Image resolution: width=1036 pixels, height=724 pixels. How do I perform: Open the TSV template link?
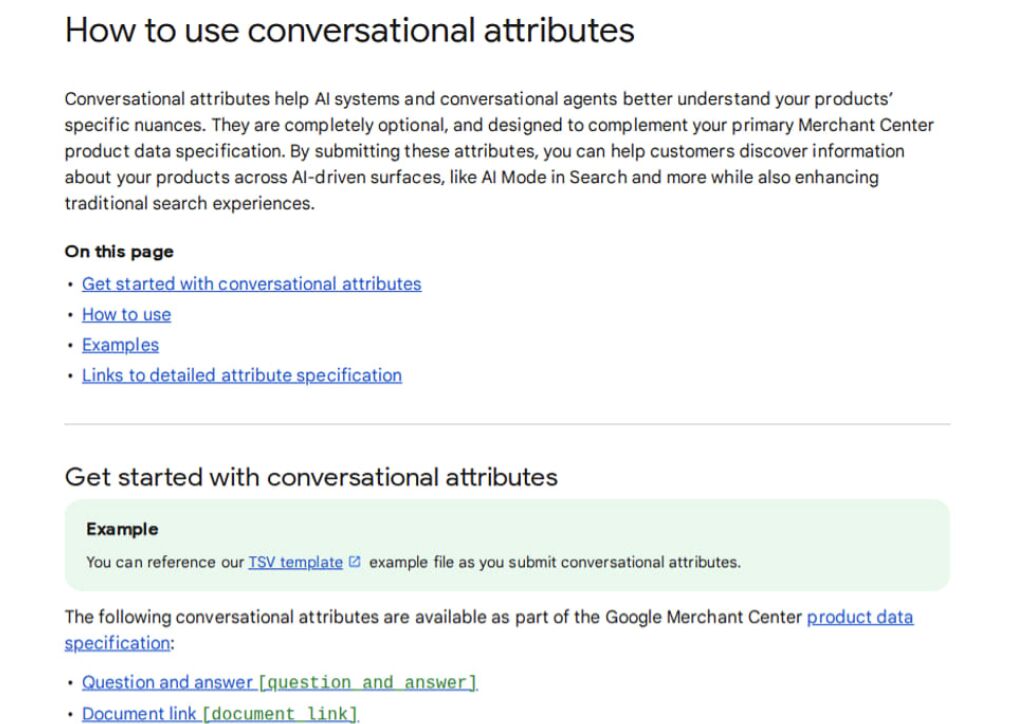[x=295, y=562]
